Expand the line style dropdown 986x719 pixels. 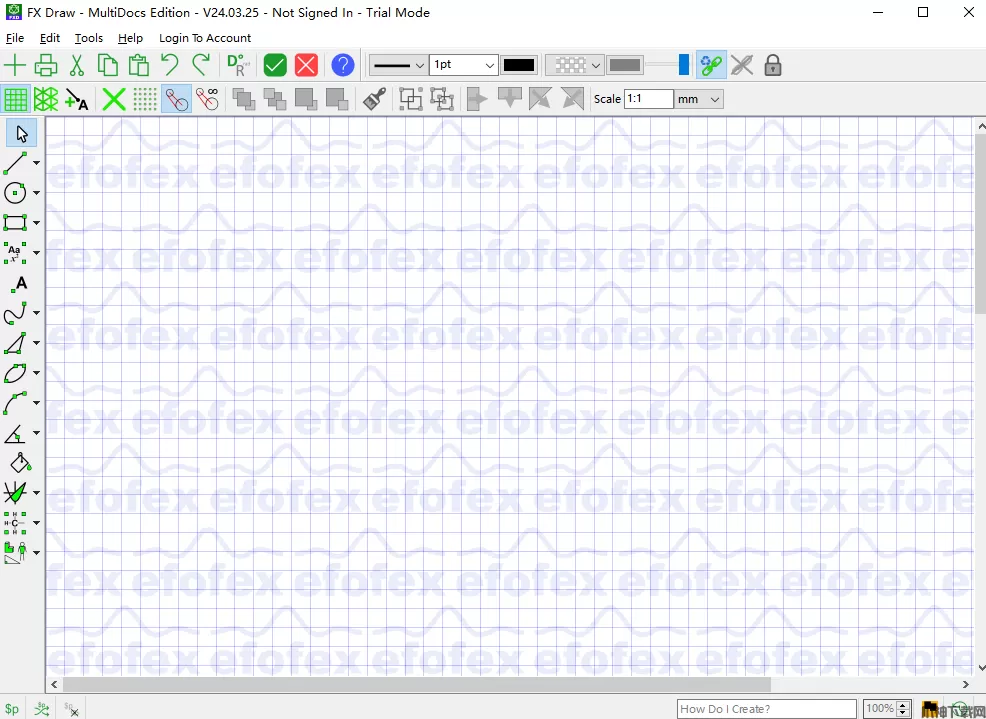pyautogui.click(x=398, y=65)
